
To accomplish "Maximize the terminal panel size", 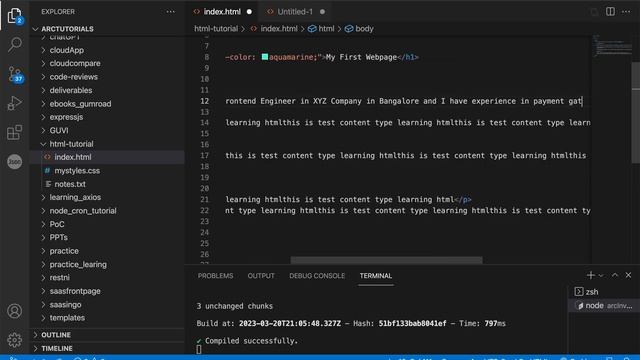I will click(615, 275).
